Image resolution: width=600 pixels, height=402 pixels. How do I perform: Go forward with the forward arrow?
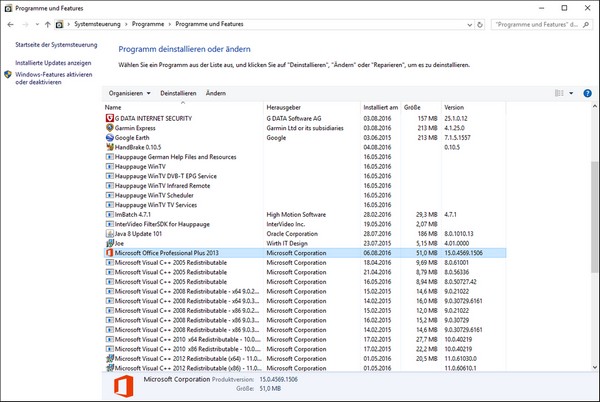(25, 24)
